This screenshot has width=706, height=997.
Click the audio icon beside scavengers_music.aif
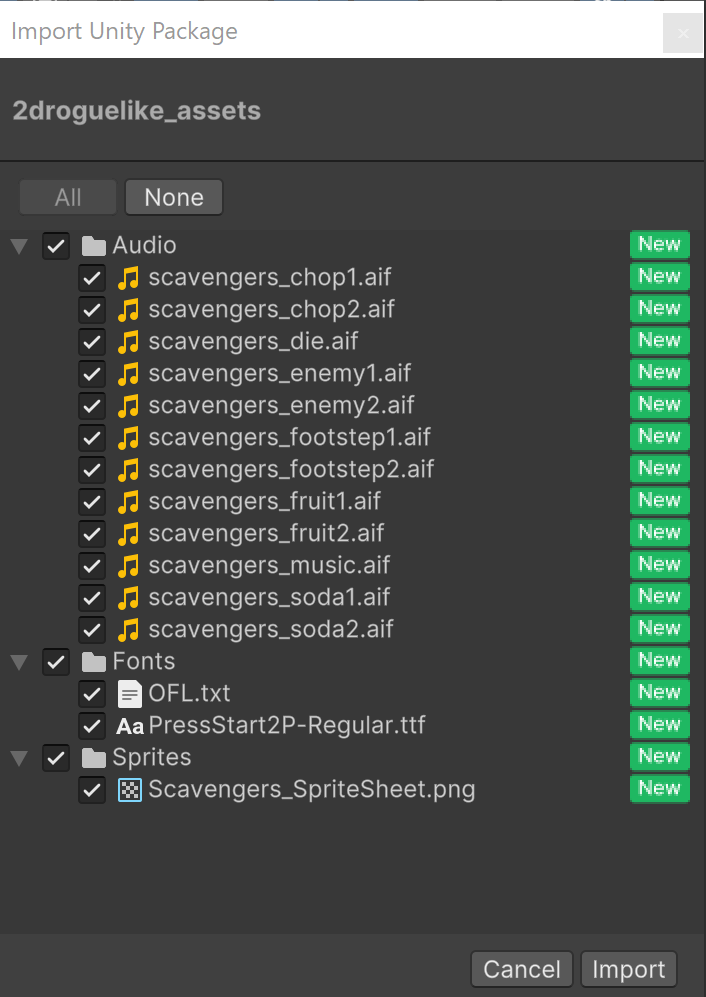(129, 566)
